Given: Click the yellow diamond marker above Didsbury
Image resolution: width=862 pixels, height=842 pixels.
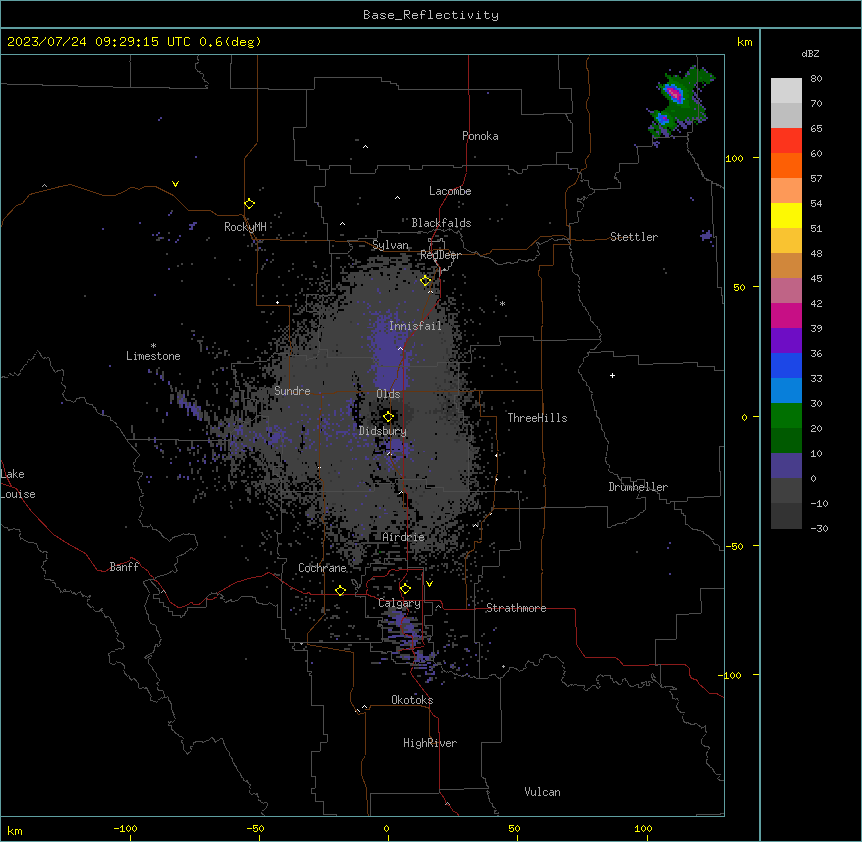Looking at the screenshot, I should (388, 417).
